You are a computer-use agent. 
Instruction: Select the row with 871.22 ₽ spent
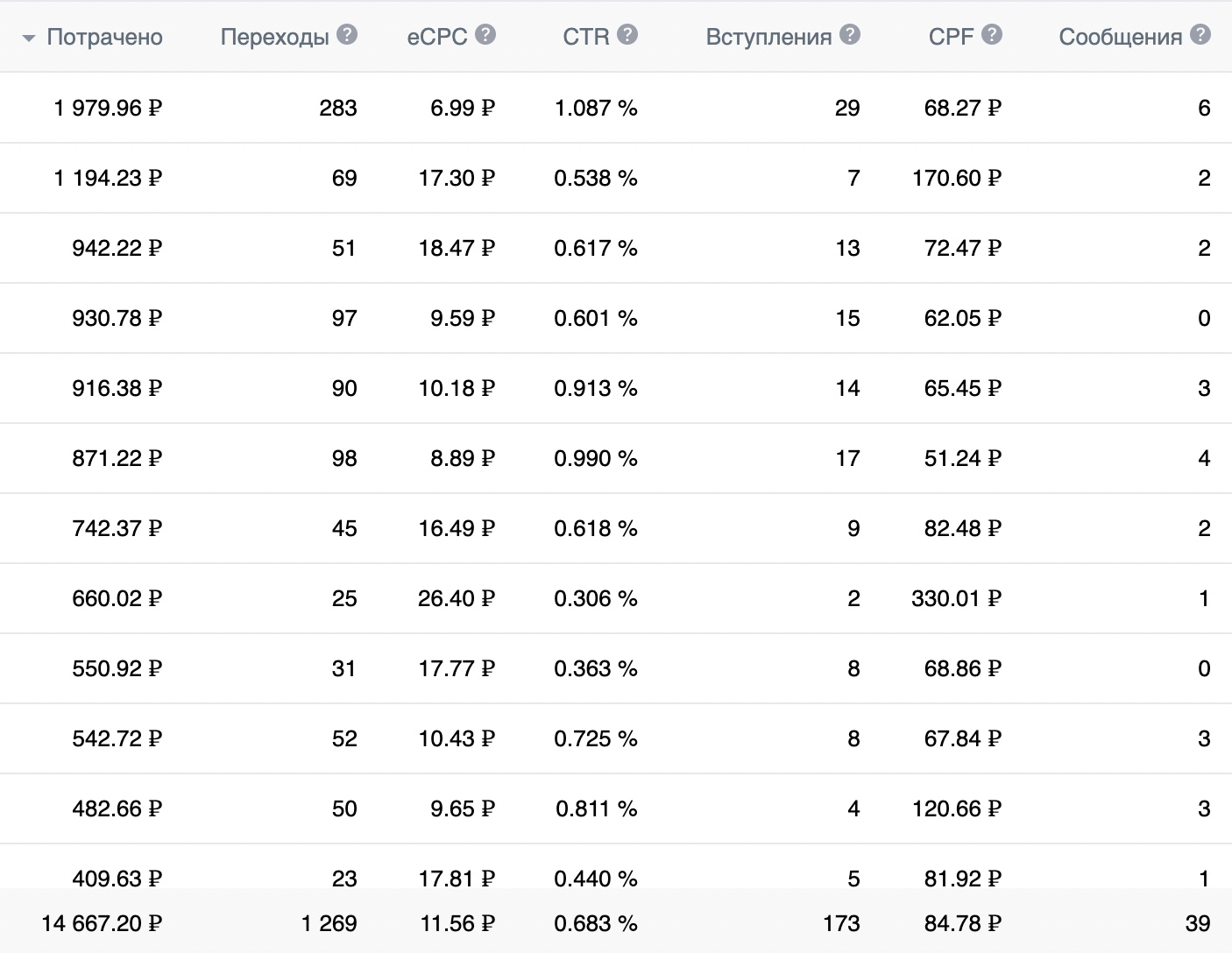(x=616, y=458)
